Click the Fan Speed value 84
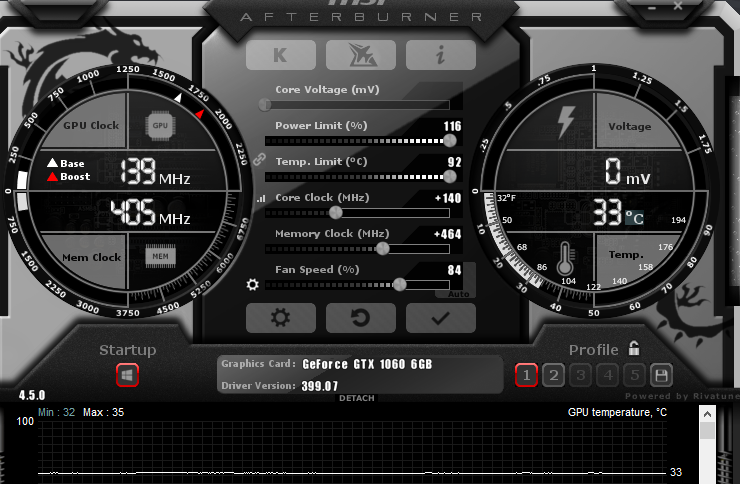This screenshot has width=740, height=484. pyautogui.click(x=454, y=270)
